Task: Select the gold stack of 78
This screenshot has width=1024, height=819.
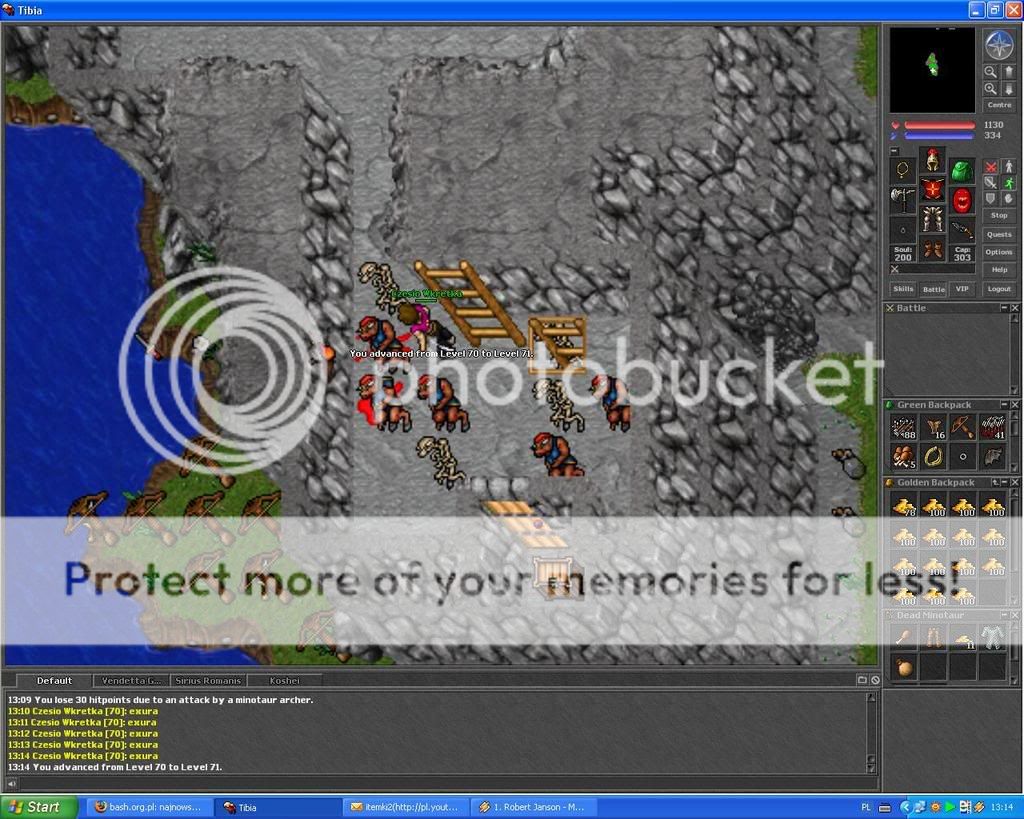Action: tap(904, 506)
